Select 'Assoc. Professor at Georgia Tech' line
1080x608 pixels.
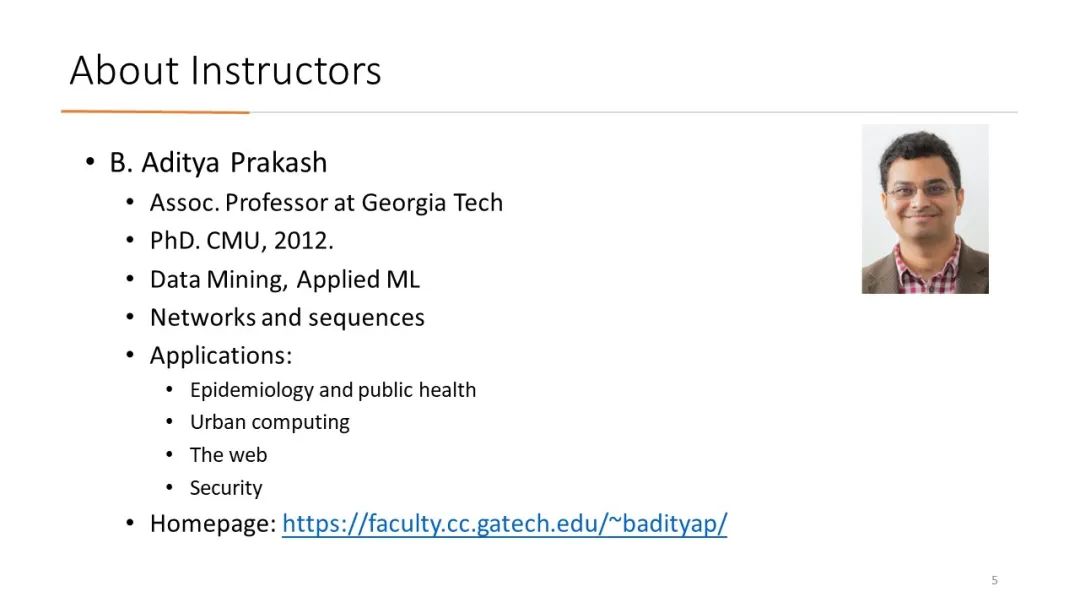click(x=326, y=202)
